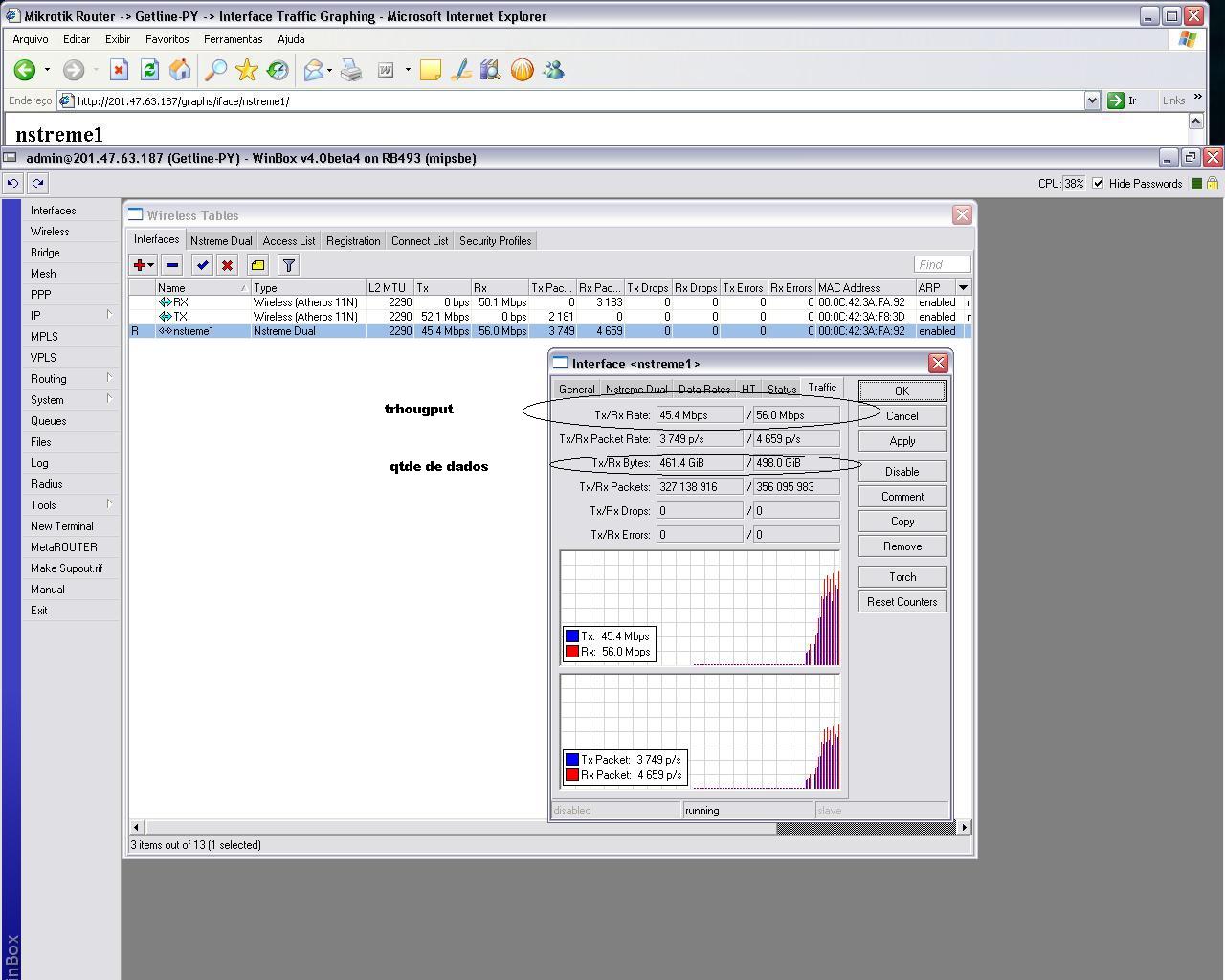Click the Stop icon in Internet Explorer toolbar
The height and width of the screenshot is (980, 1225).
[x=119, y=70]
